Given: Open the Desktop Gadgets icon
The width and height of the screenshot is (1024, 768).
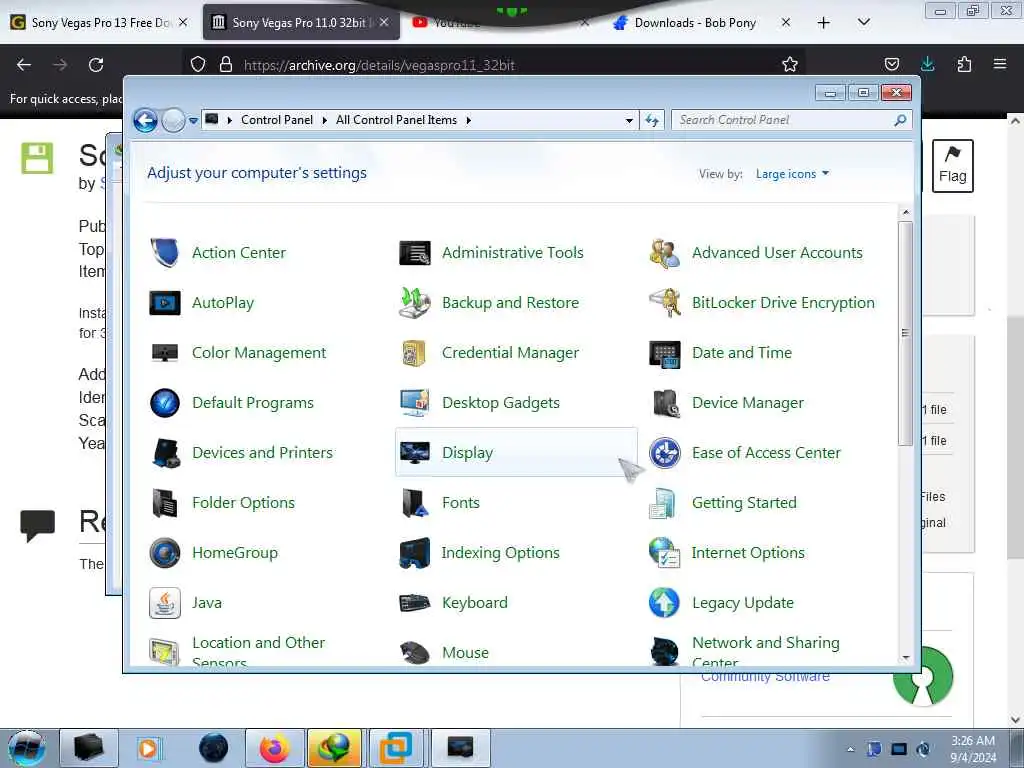Looking at the screenshot, I should pyautogui.click(x=415, y=403).
